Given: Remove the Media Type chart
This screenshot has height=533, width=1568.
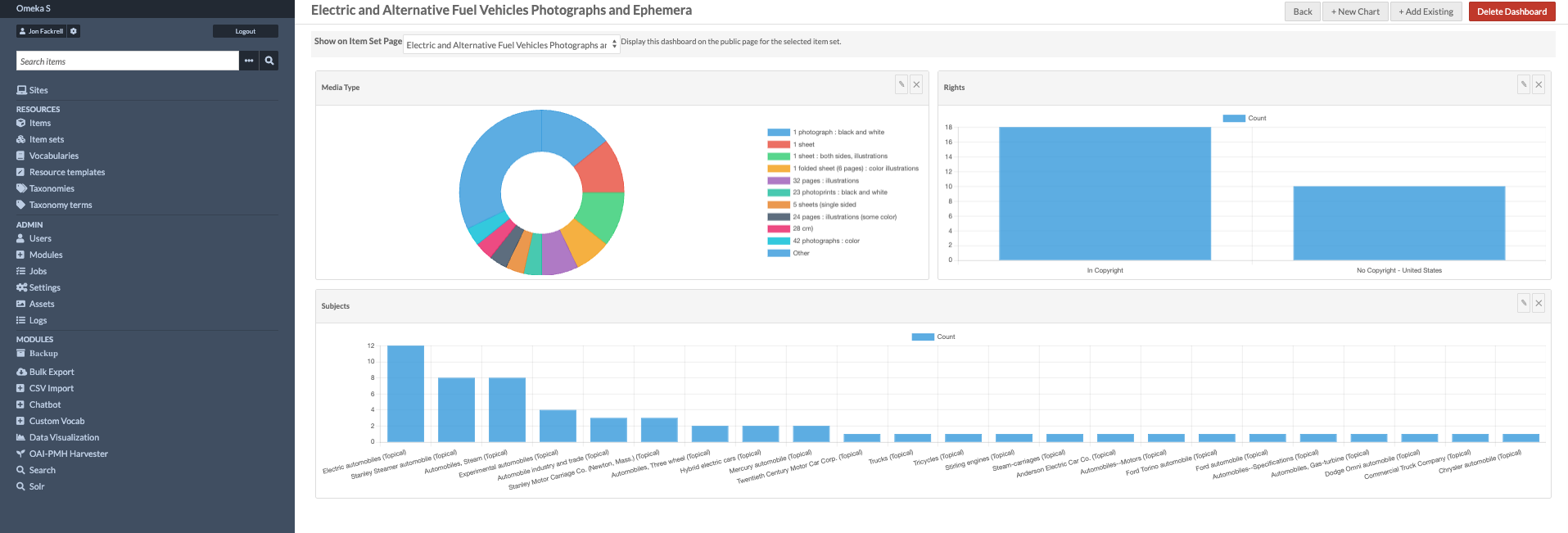Looking at the screenshot, I should tap(916, 84).
